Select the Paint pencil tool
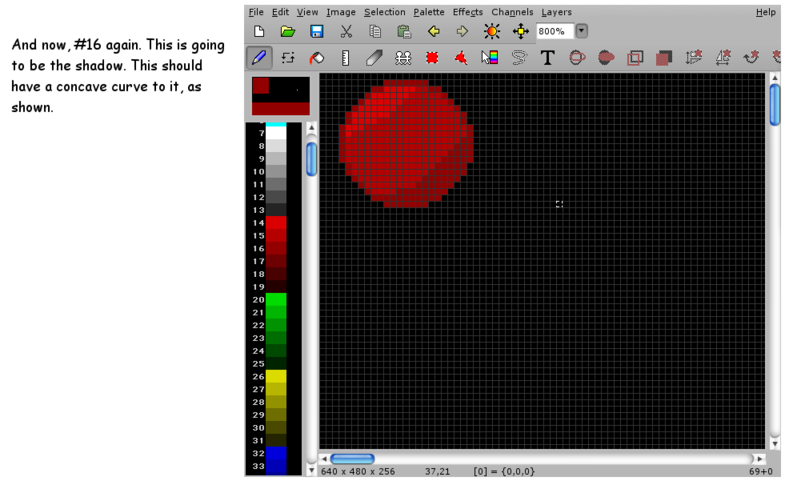The image size is (793, 481). 259,58
